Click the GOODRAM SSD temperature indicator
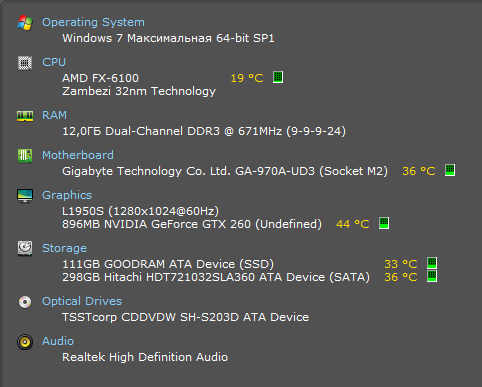 (432, 263)
